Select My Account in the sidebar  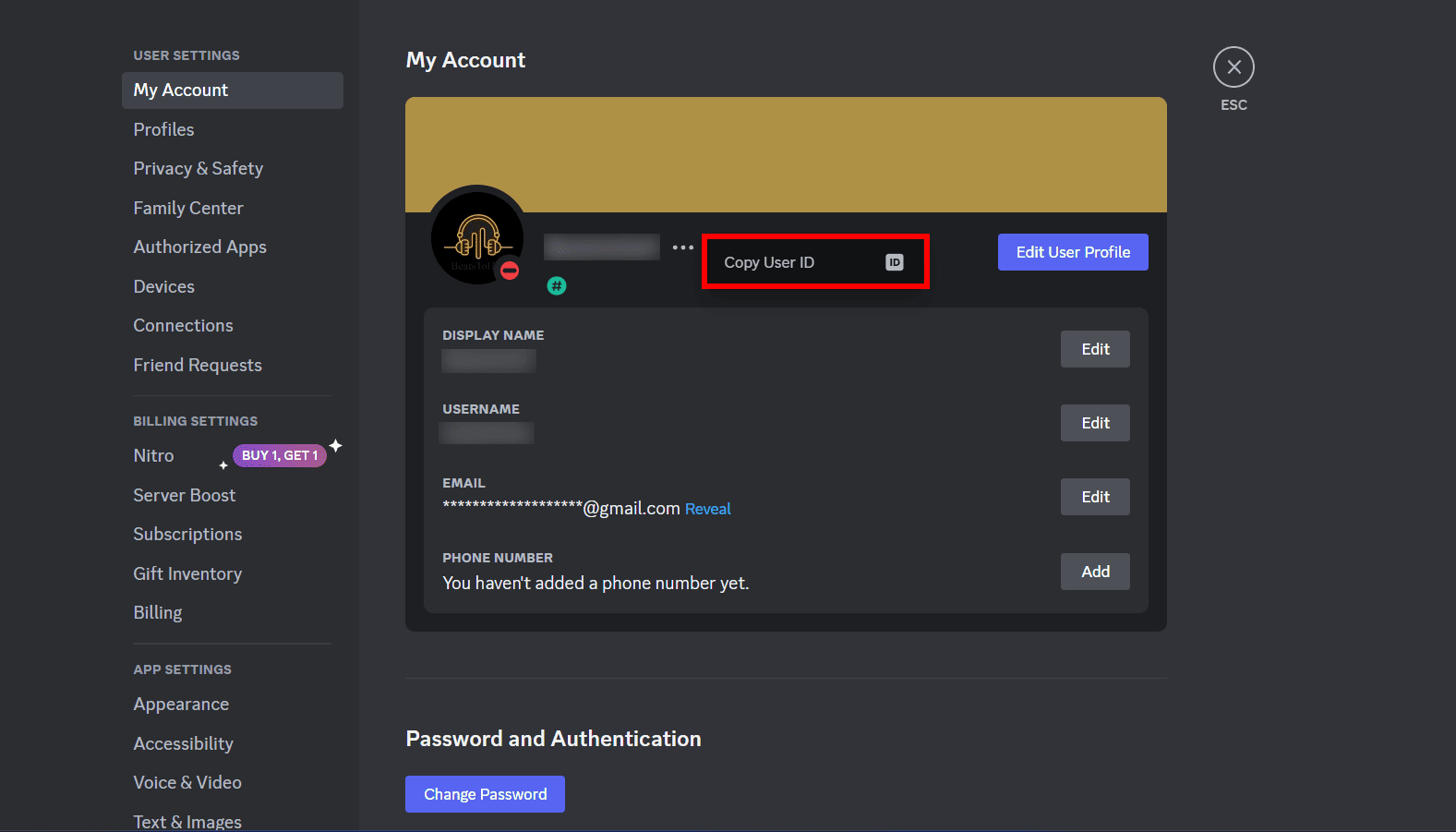[x=233, y=90]
